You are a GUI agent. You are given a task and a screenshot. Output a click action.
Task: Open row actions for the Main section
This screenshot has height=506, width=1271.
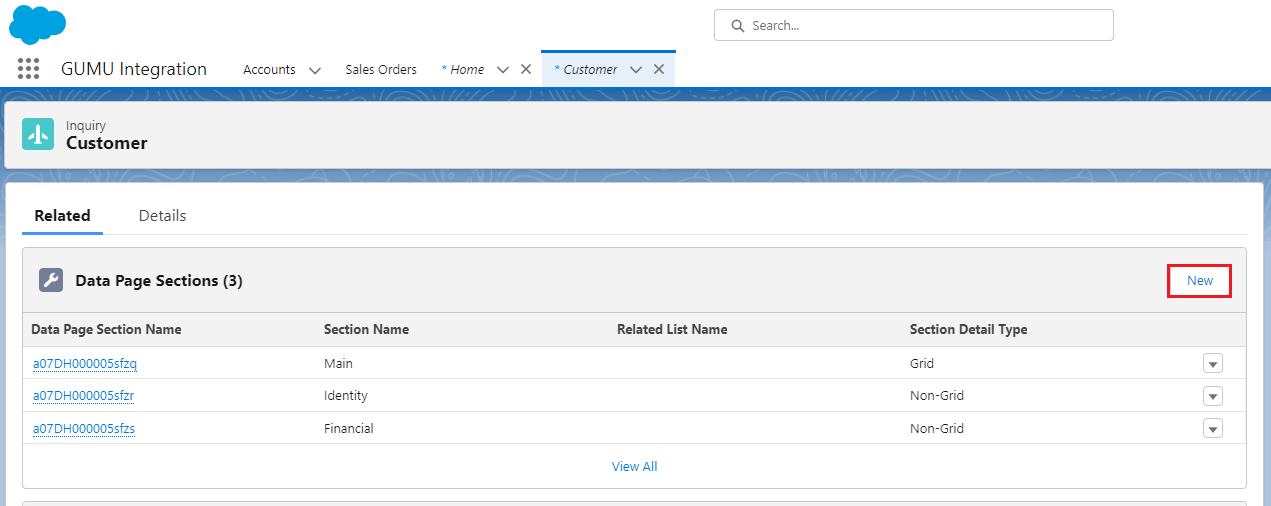point(1213,364)
